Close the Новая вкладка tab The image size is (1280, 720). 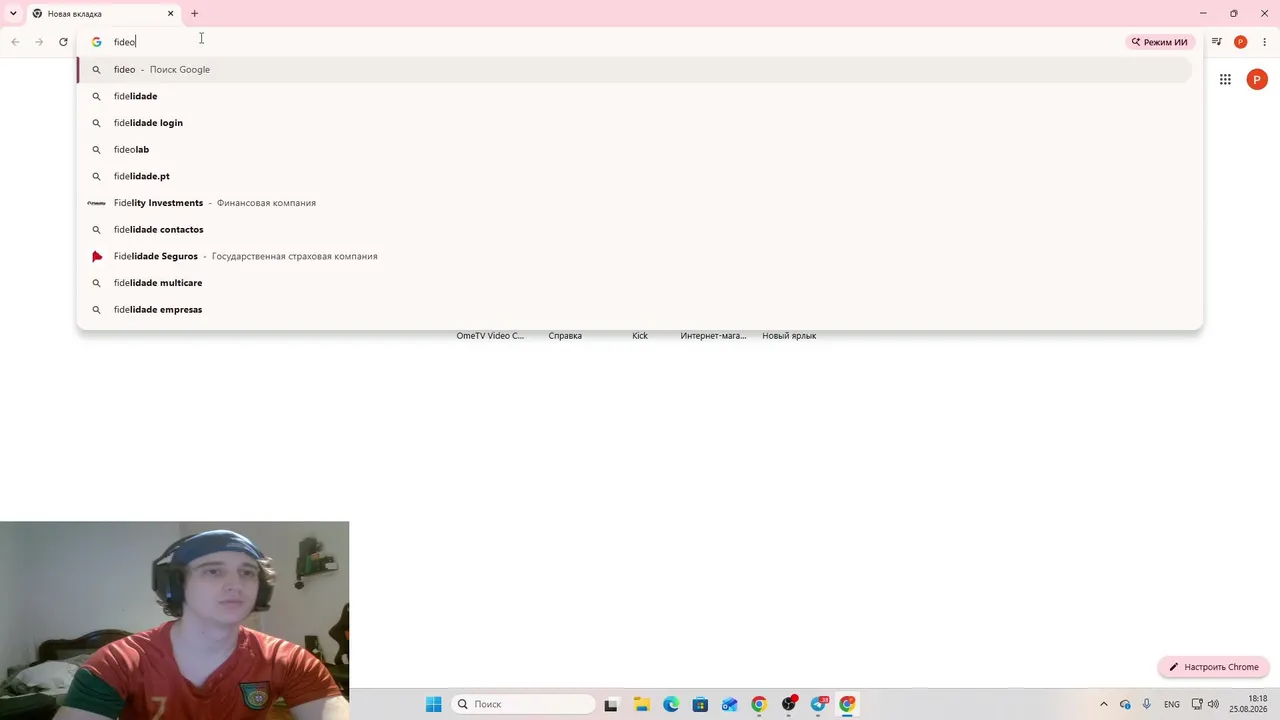tap(170, 14)
